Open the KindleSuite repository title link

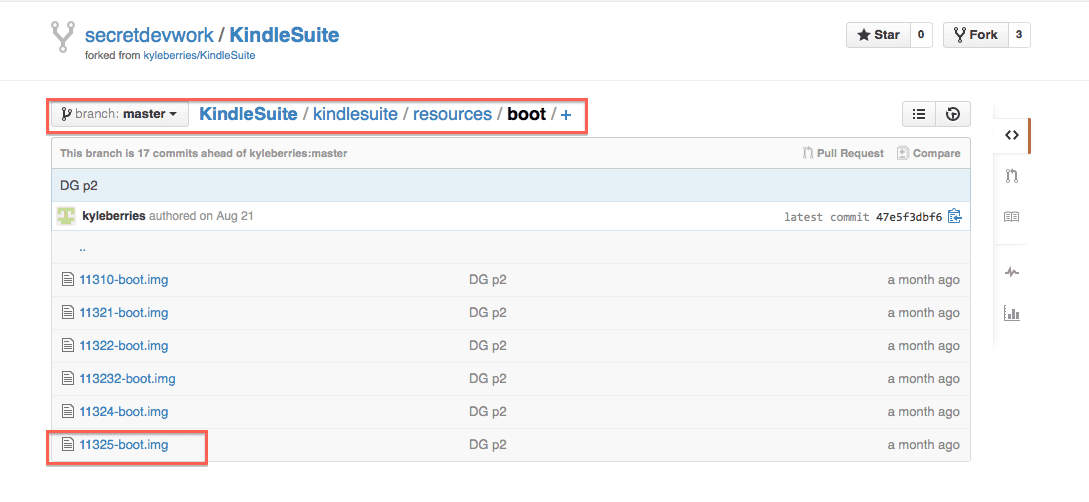(x=284, y=35)
